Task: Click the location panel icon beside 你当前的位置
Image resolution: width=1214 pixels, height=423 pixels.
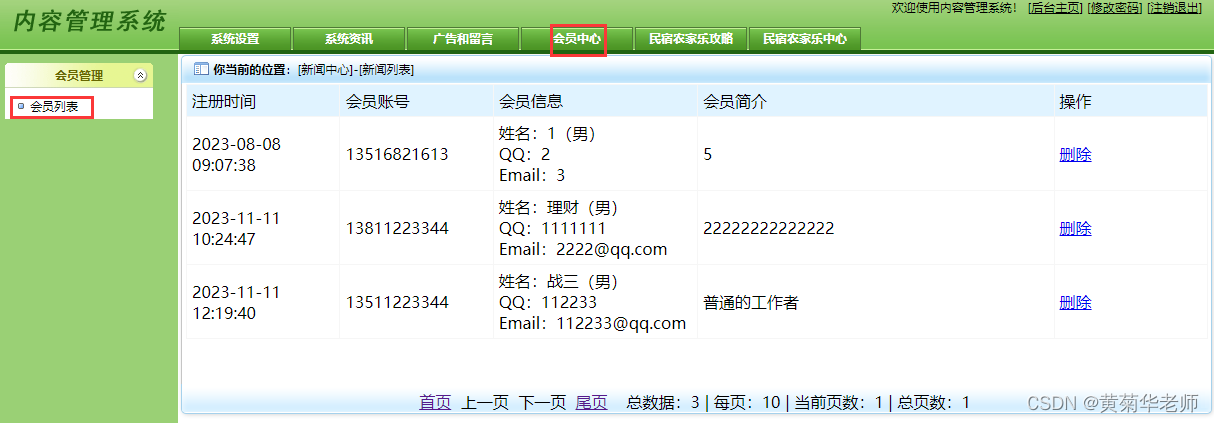Action: 200,69
